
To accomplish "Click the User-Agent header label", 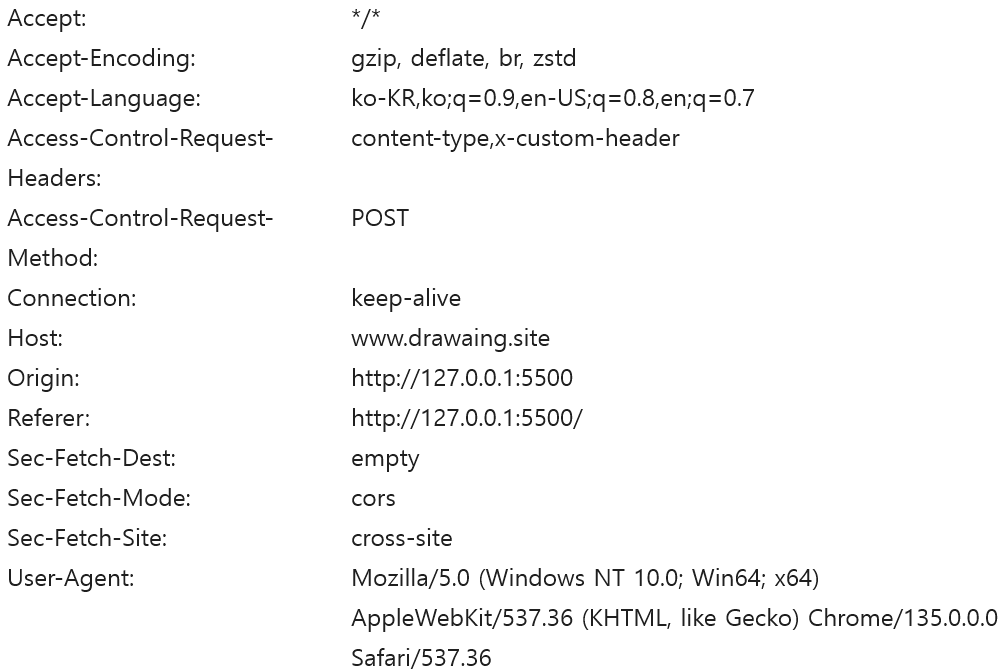I will pyautogui.click(x=71, y=578).
